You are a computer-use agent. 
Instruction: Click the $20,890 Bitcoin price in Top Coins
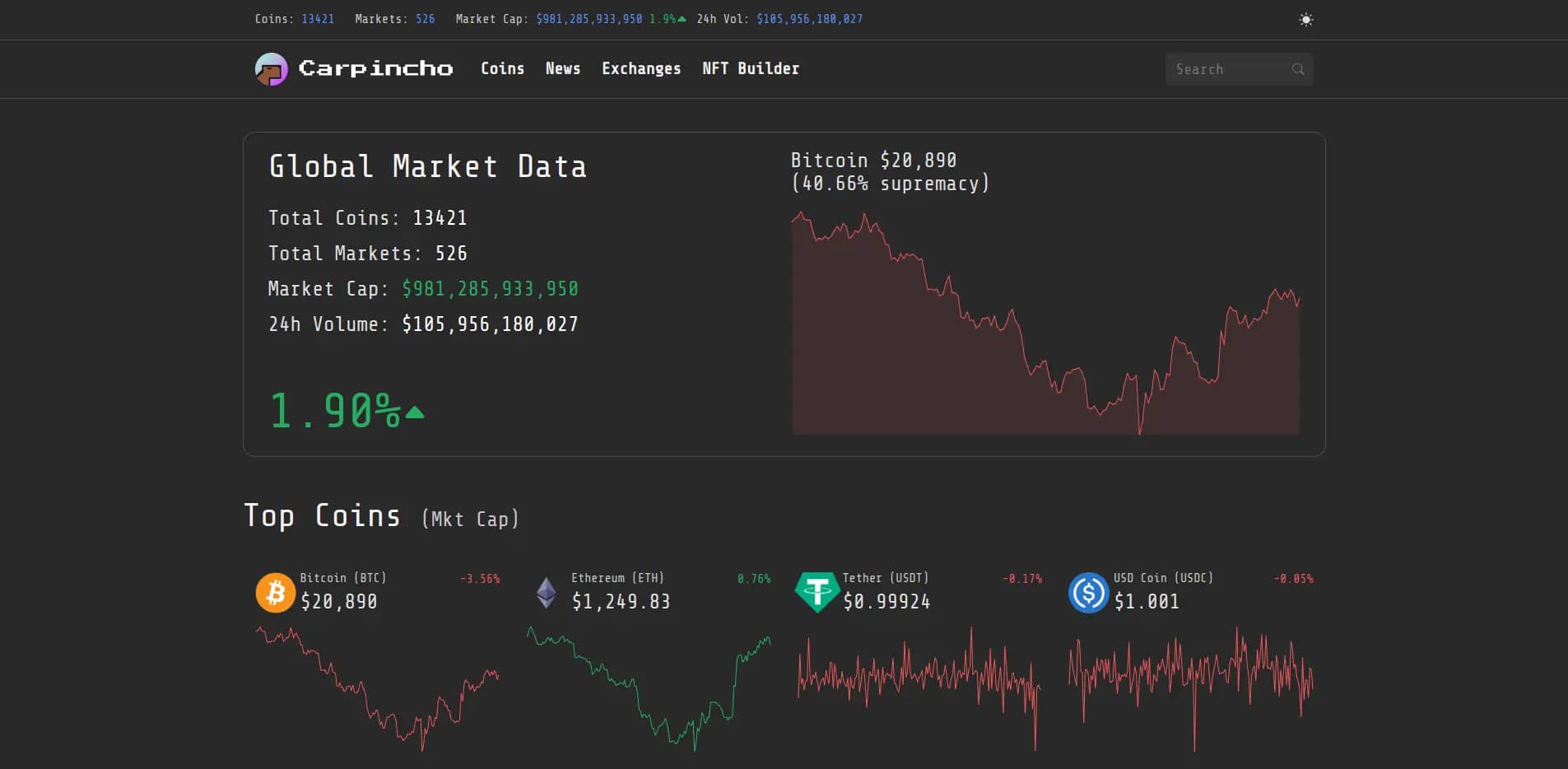click(x=339, y=602)
